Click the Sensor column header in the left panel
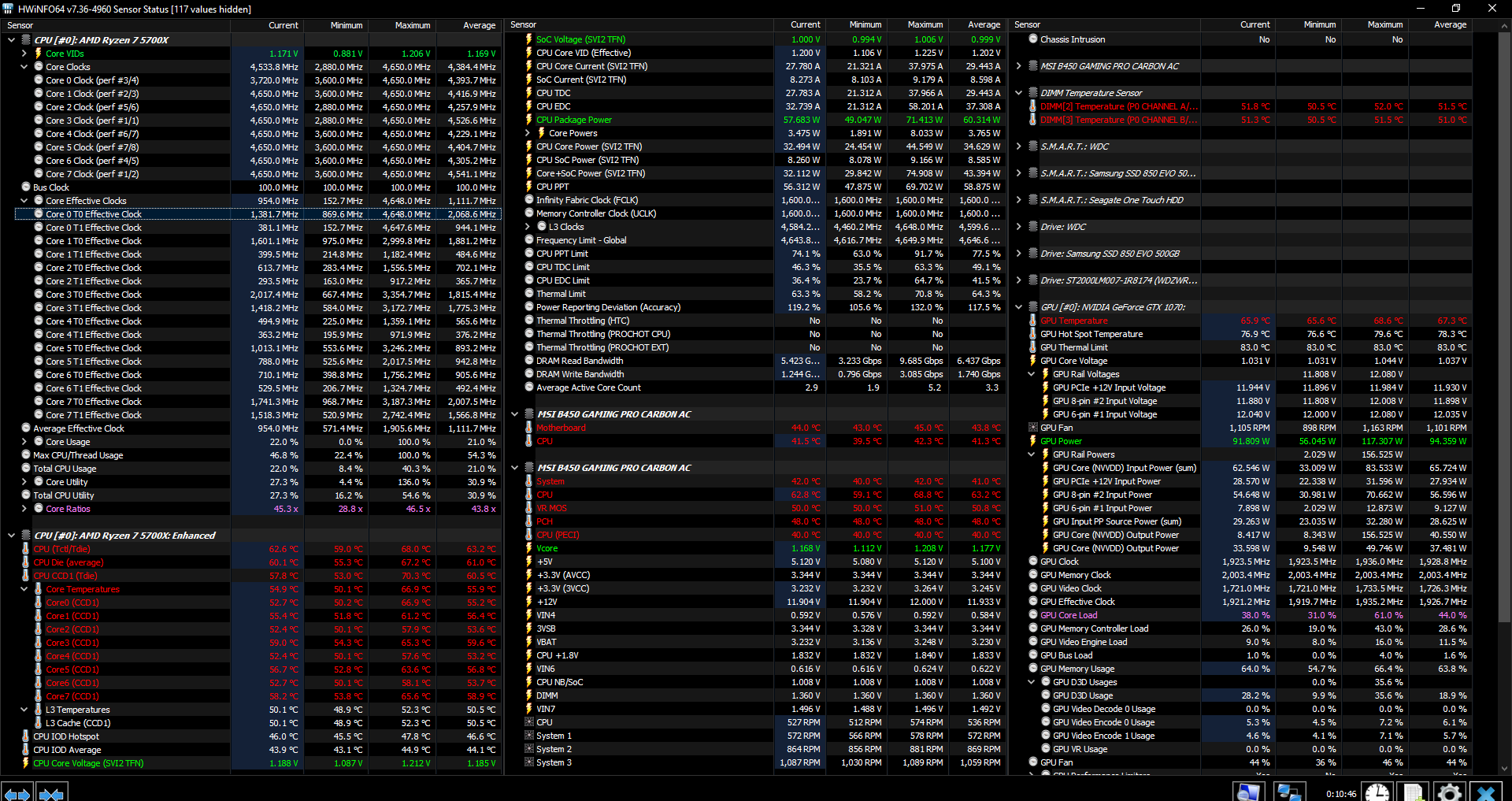This screenshot has height=801, width=1512. (x=115, y=25)
